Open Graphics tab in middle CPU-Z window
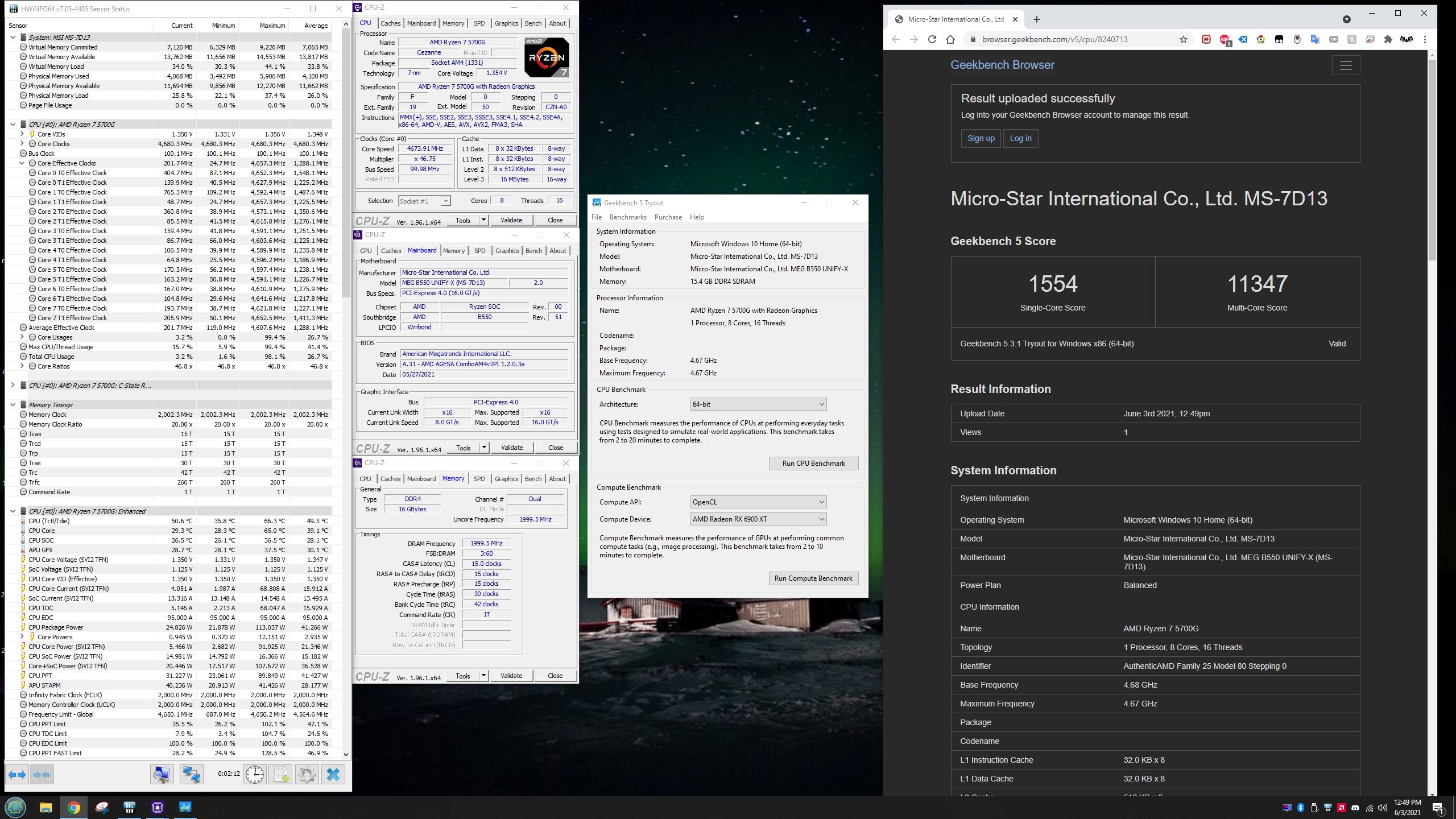 pos(507,251)
